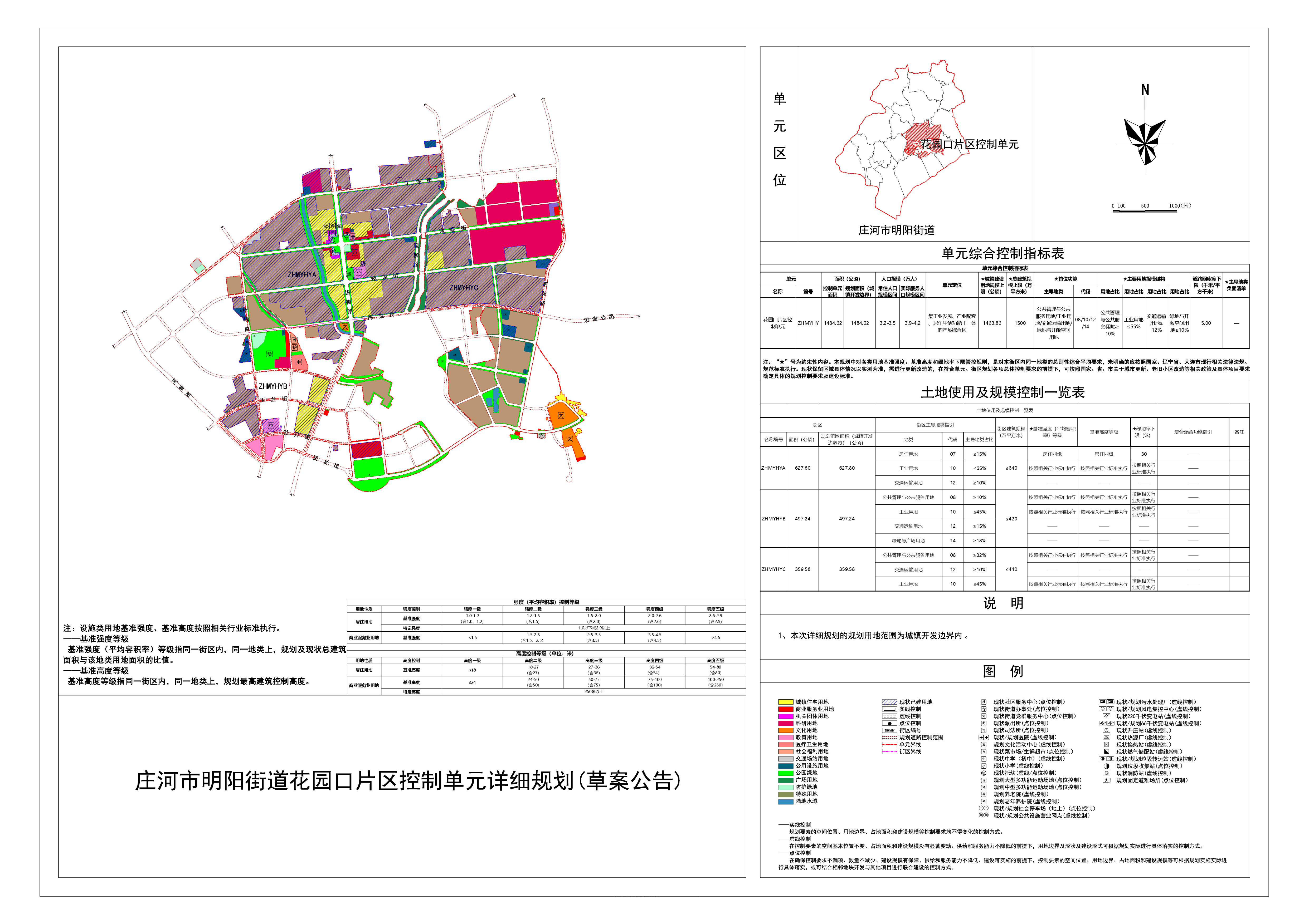Click the 强度五级 column header
Screen dimensions: 1309x924
(715, 609)
